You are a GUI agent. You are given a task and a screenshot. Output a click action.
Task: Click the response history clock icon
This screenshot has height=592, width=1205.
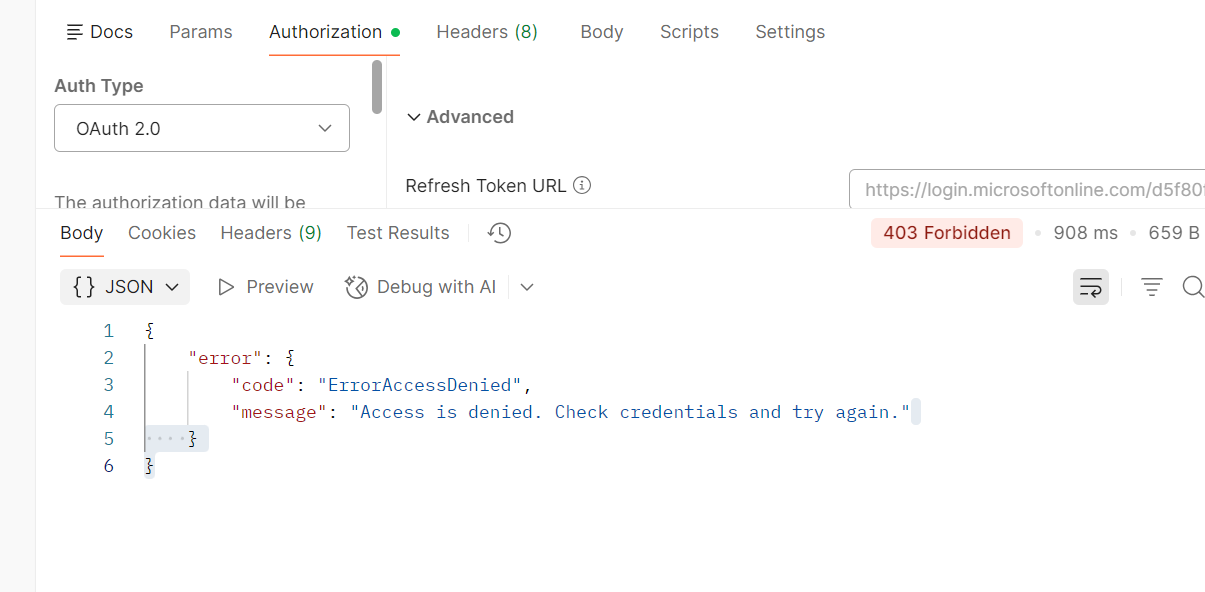(x=499, y=233)
